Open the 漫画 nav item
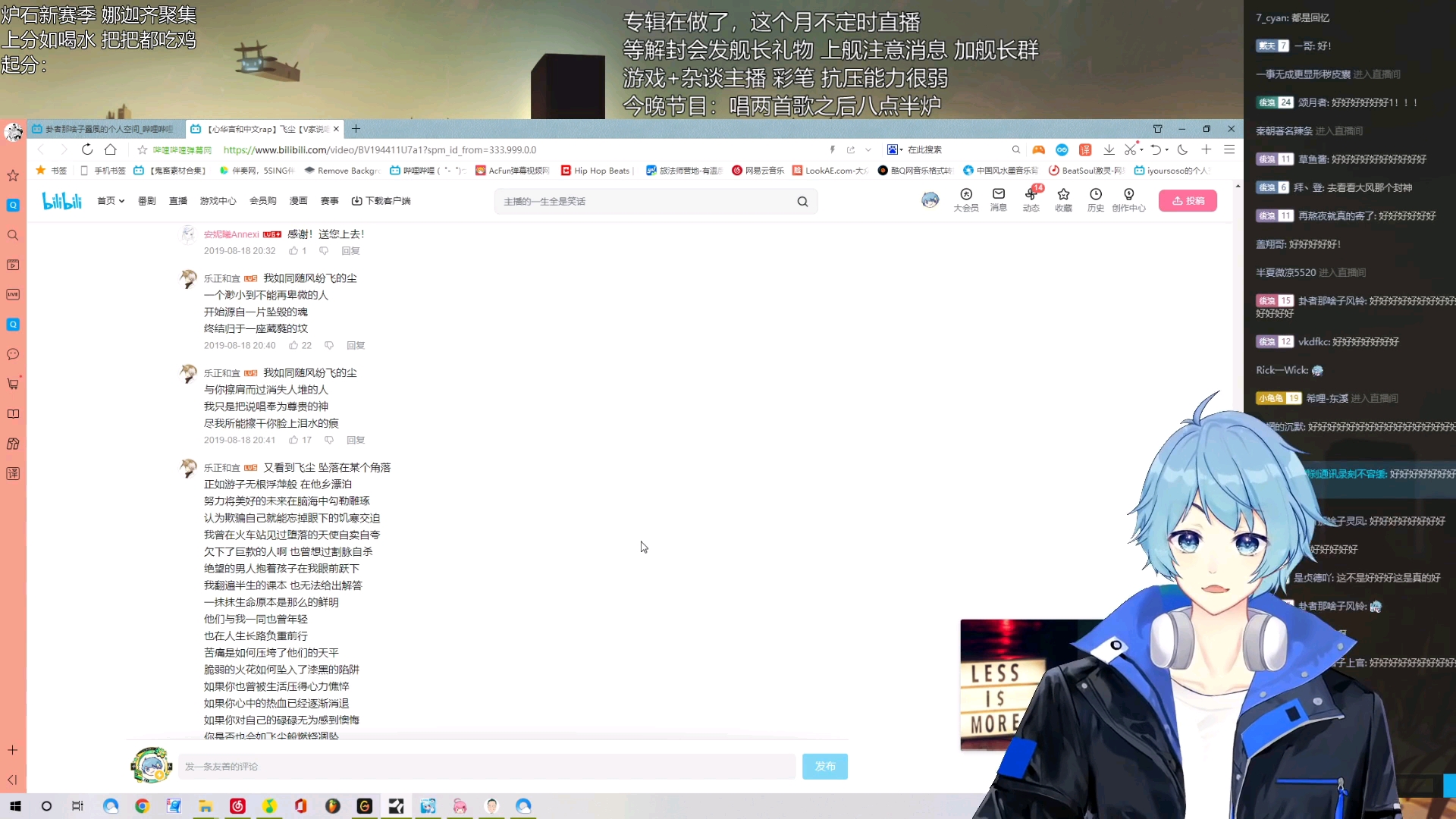Image resolution: width=1456 pixels, height=819 pixels. pyautogui.click(x=299, y=201)
